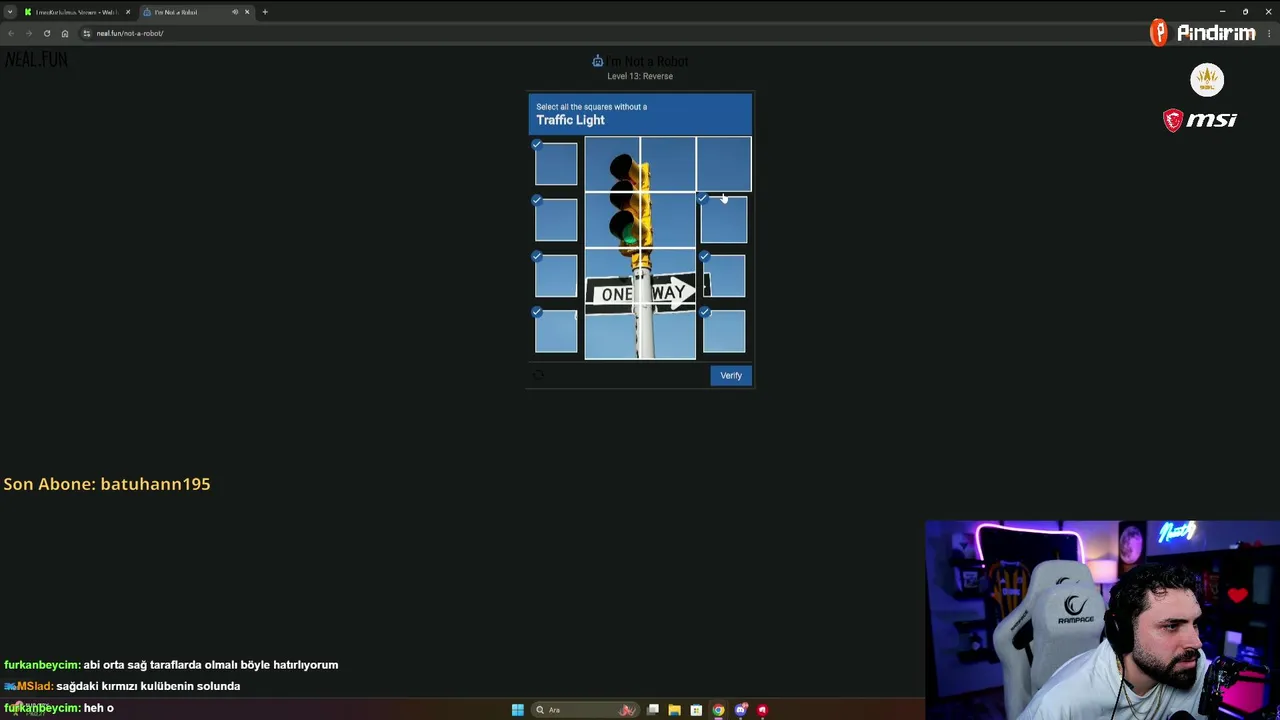Open Task View from the taskbar
Screen dimensions: 1280x720
tap(653, 710)
